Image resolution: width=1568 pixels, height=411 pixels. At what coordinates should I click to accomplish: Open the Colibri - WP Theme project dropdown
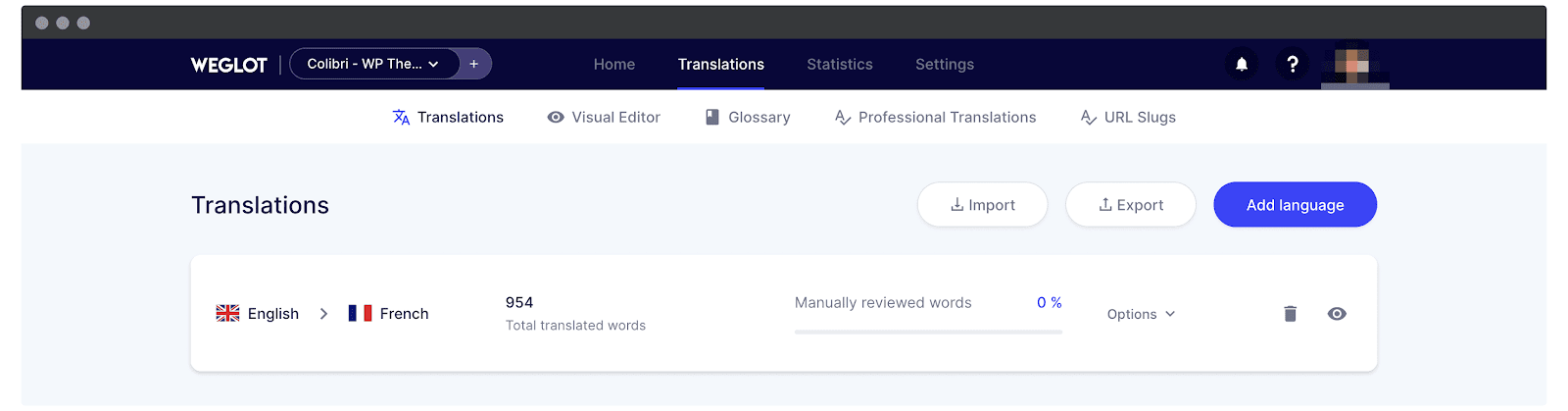[374, 64]
